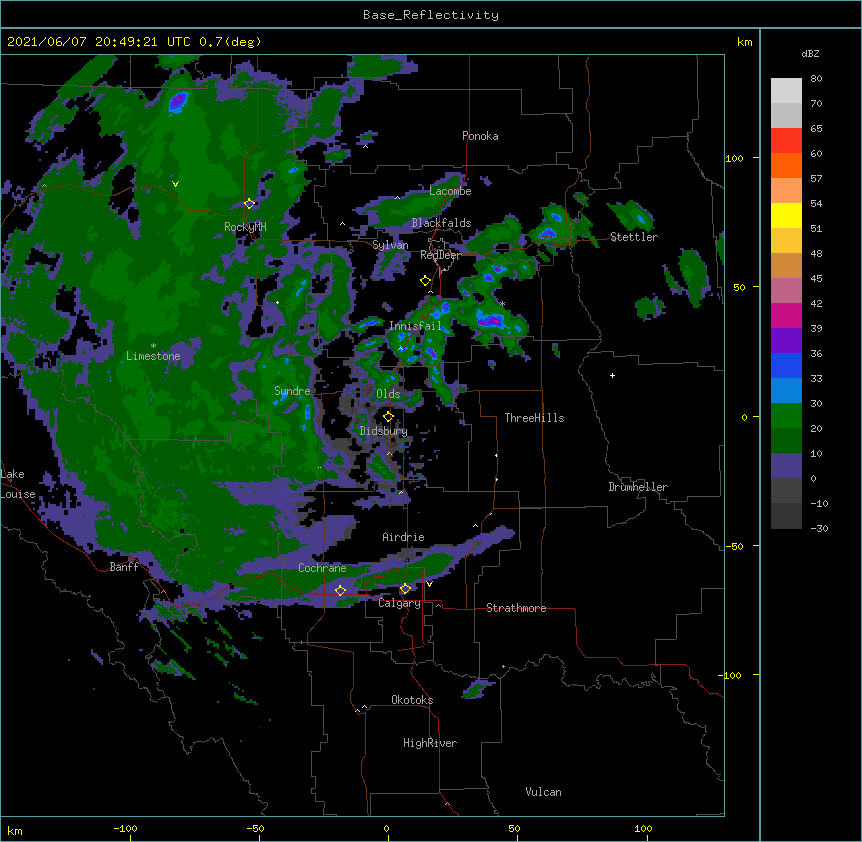The width and height of the screenshot is (862, 842).
Task: Choose the slate purple 0–10 dBZ legend swatch
Action: 786,466
